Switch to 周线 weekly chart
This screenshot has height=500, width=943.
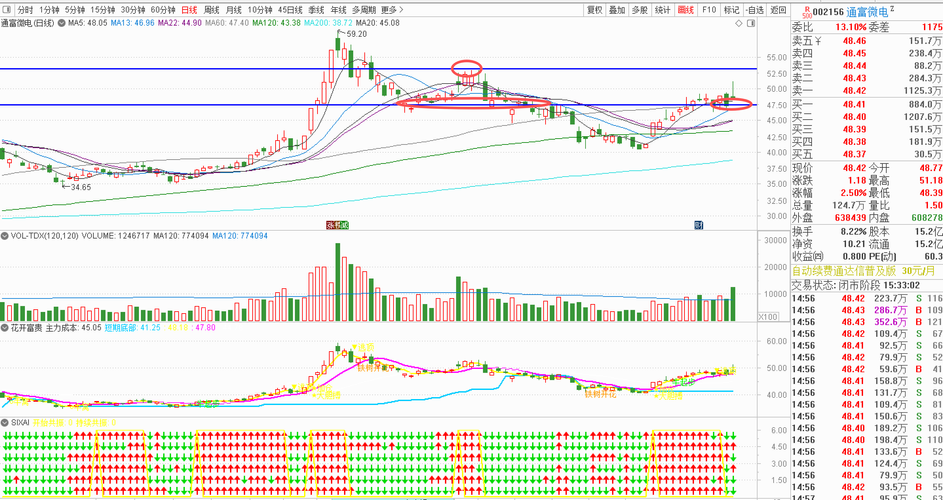(x=211, y=10)
